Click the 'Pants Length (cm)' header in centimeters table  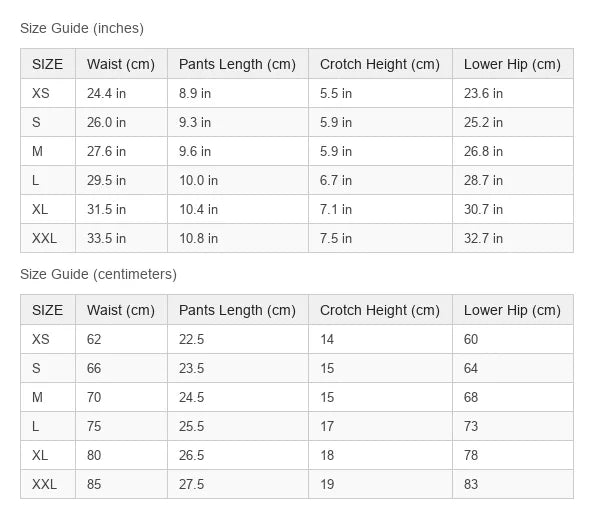tap(238, 310)
